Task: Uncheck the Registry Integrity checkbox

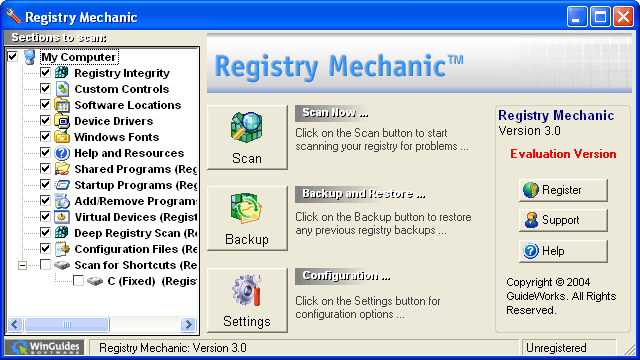Action: (x=45, y=73)
